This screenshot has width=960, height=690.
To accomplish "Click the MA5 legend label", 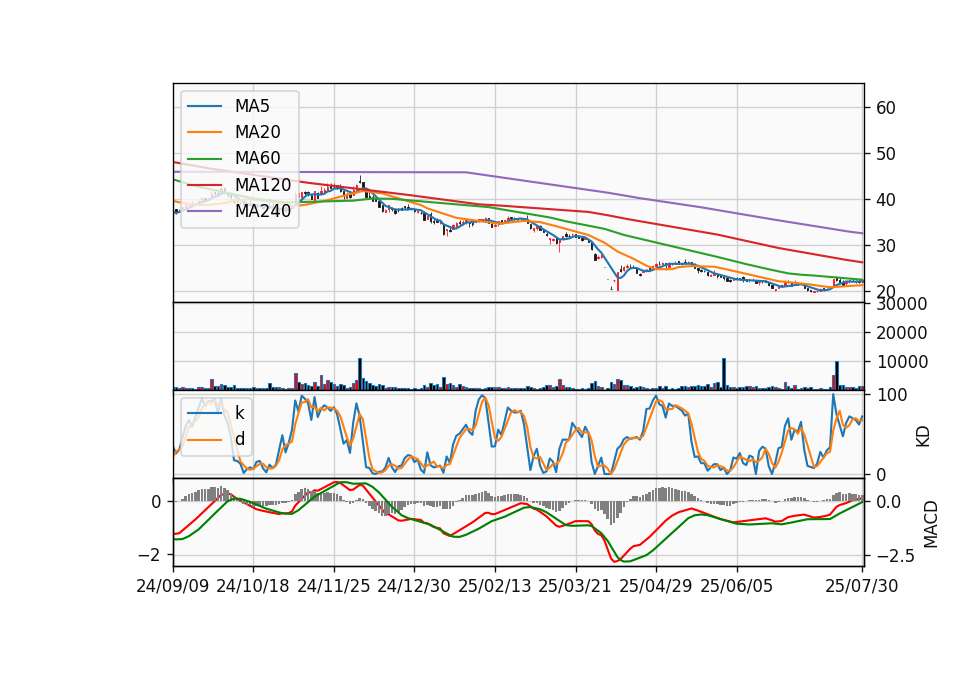I will 252,106.
